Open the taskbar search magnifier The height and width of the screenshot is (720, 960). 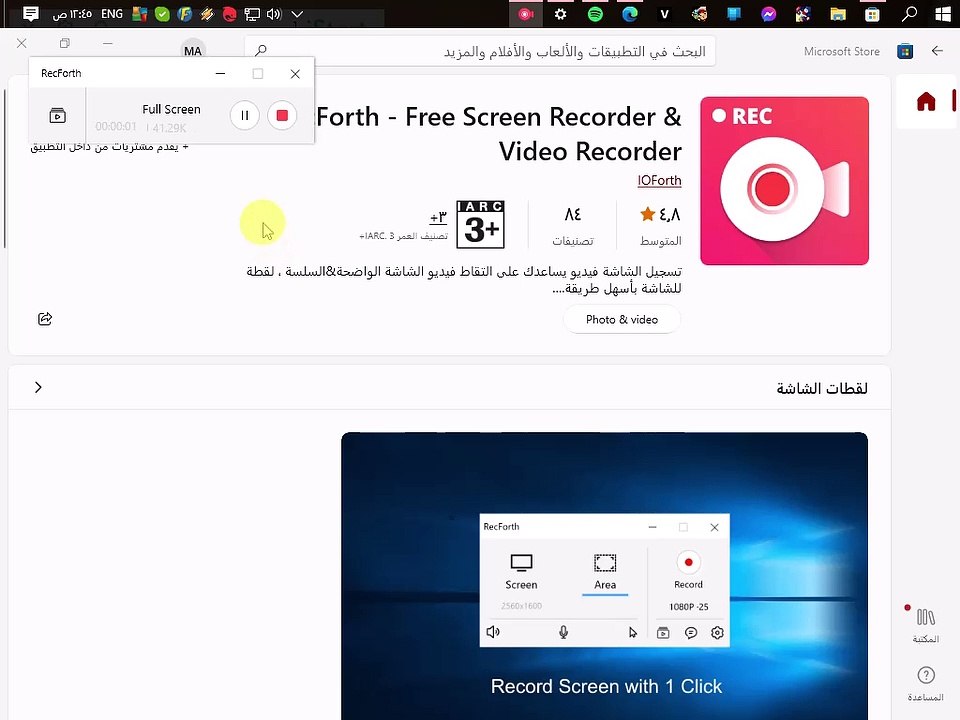(x=909, y=13)
